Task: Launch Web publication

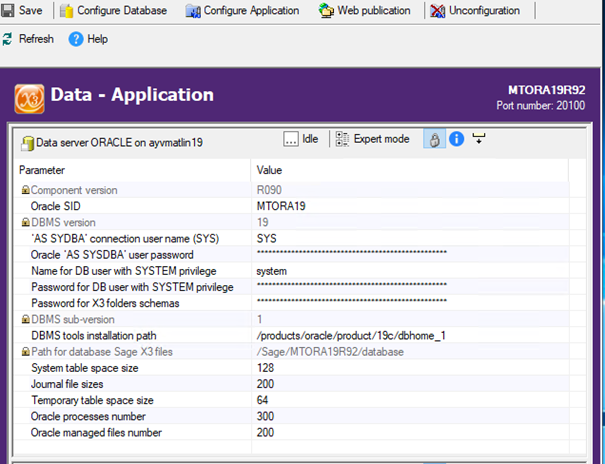Action: [x=364, y=11]
